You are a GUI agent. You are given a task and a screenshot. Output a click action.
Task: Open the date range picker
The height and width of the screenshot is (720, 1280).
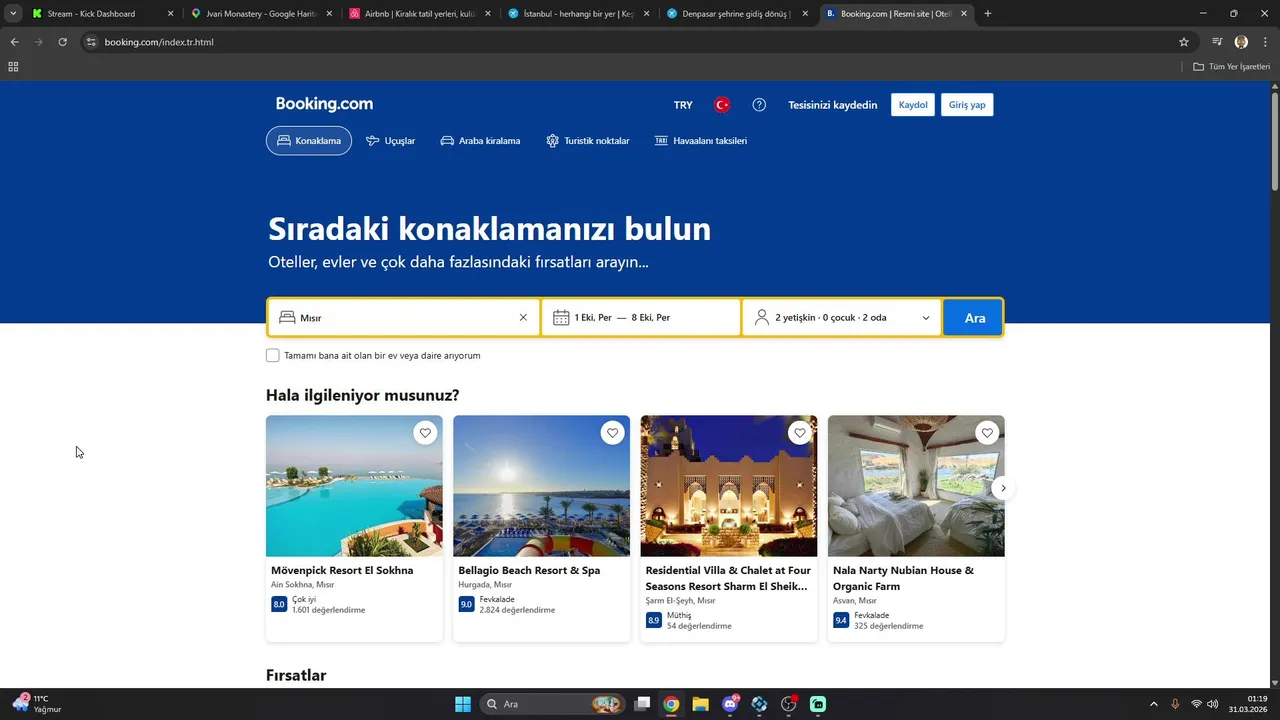point(641,317)
